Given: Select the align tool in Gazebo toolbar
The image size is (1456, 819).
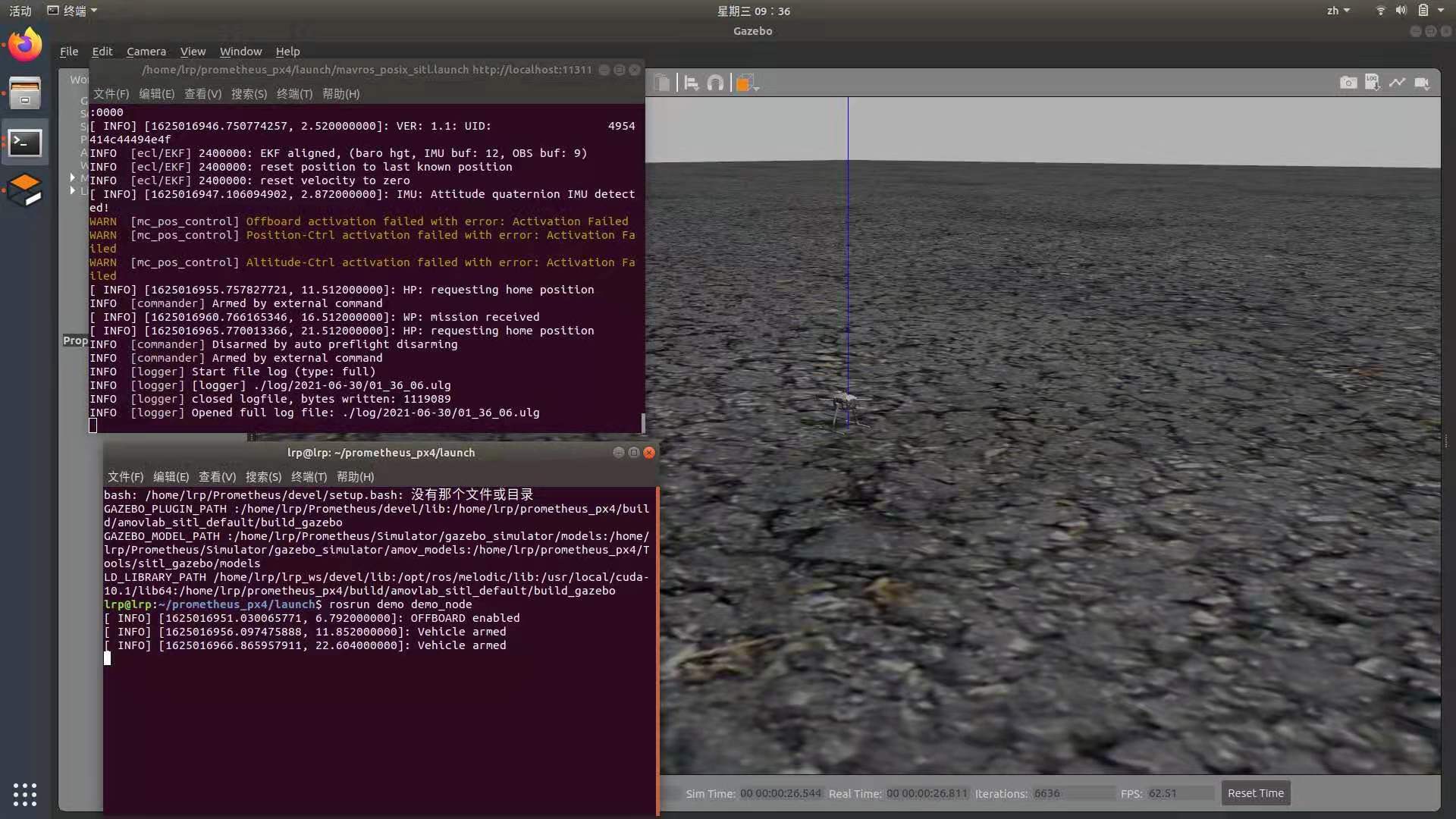Looking at the screenshot, I should point(691,83).
